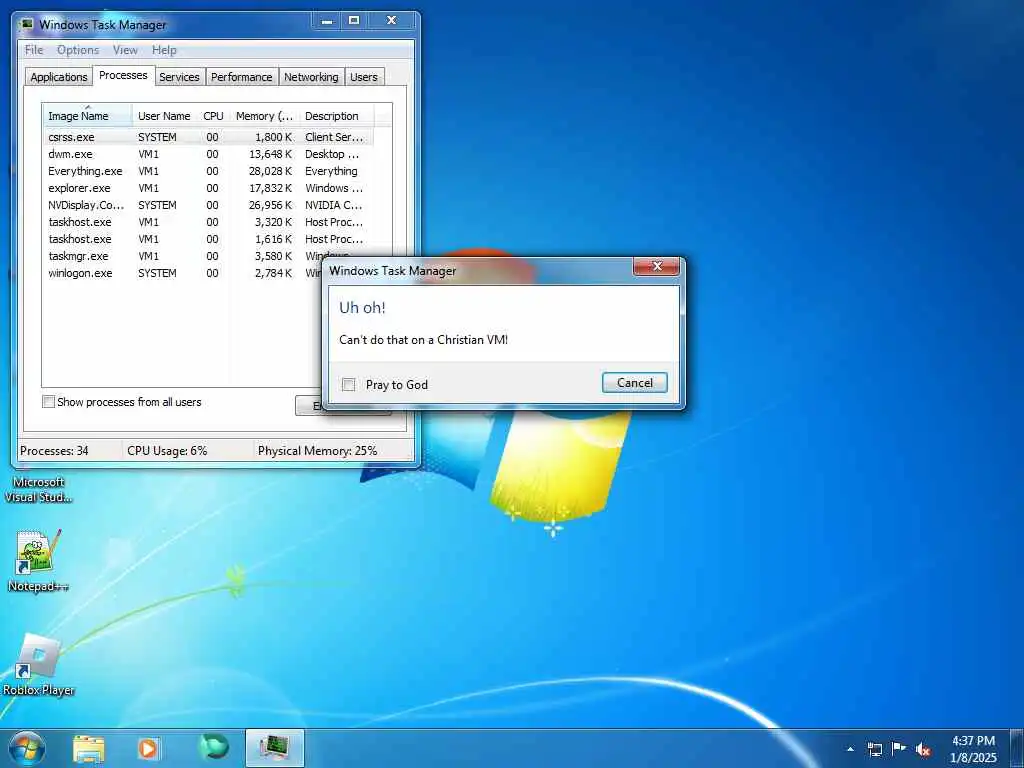Image resolution: width=1024 pixels, height=768 pixels.
Task: Sort by CPU column header
Action: [213, 116]
